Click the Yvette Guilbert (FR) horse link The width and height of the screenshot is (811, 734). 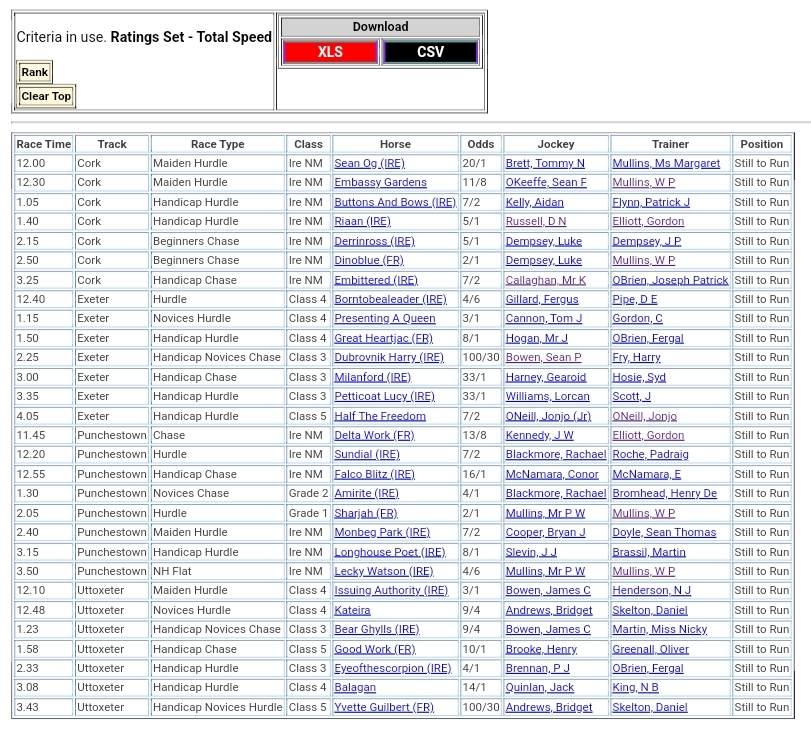tap(383, 707)
